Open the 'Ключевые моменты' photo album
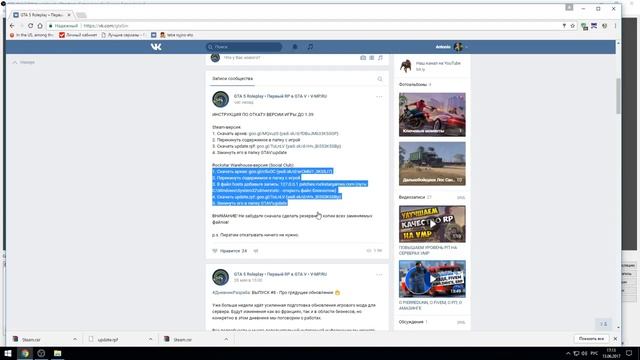Screen dimensions: 640x360 [x=432, y=115]
